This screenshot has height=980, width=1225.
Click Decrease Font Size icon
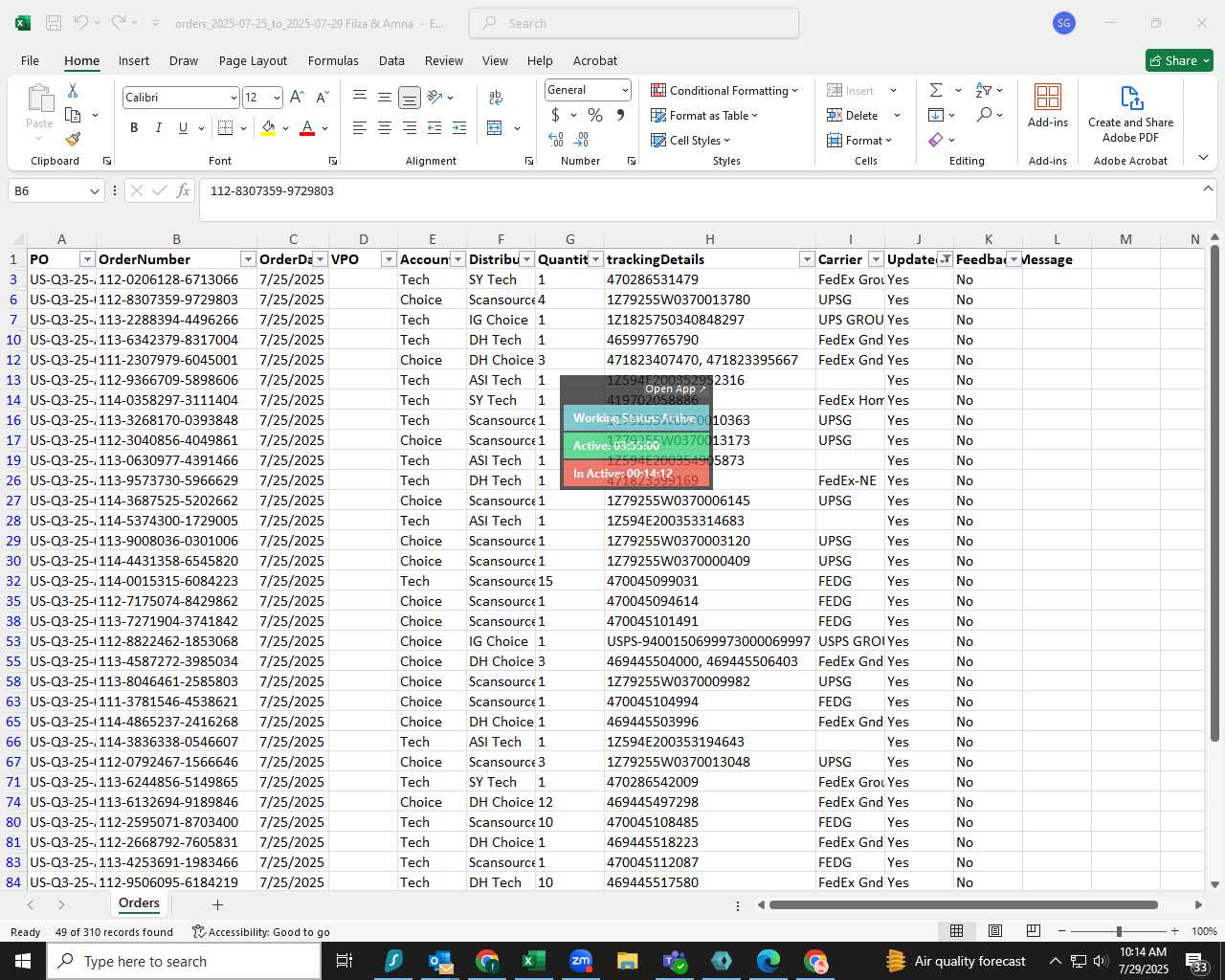coord(322,97)
